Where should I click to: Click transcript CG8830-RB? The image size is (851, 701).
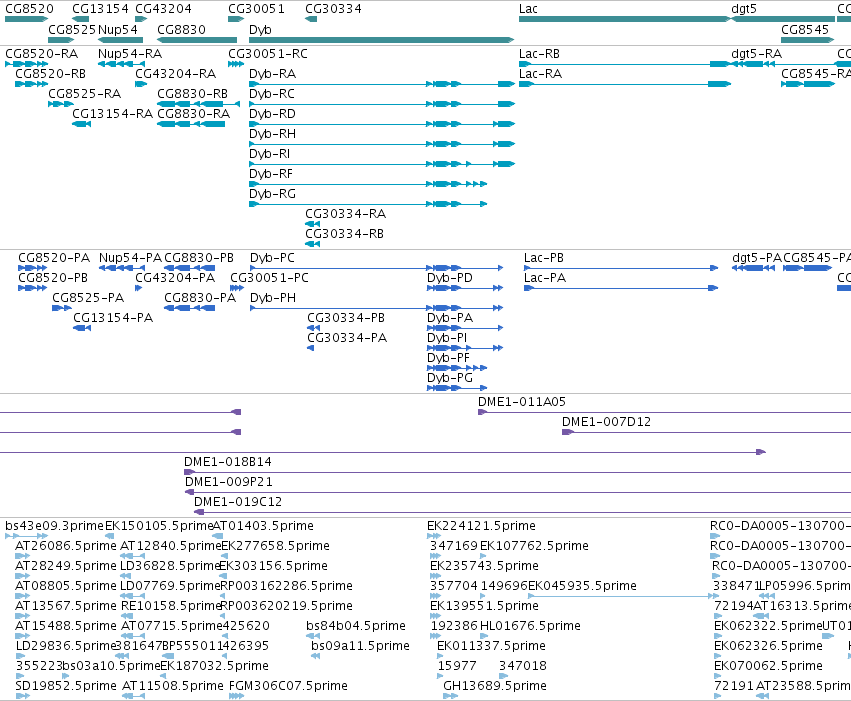pyautogui.click(x=192, y=94)
